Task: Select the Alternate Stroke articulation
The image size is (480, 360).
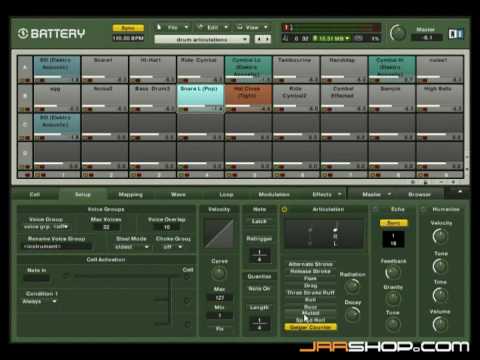Action: coord(310,264)
